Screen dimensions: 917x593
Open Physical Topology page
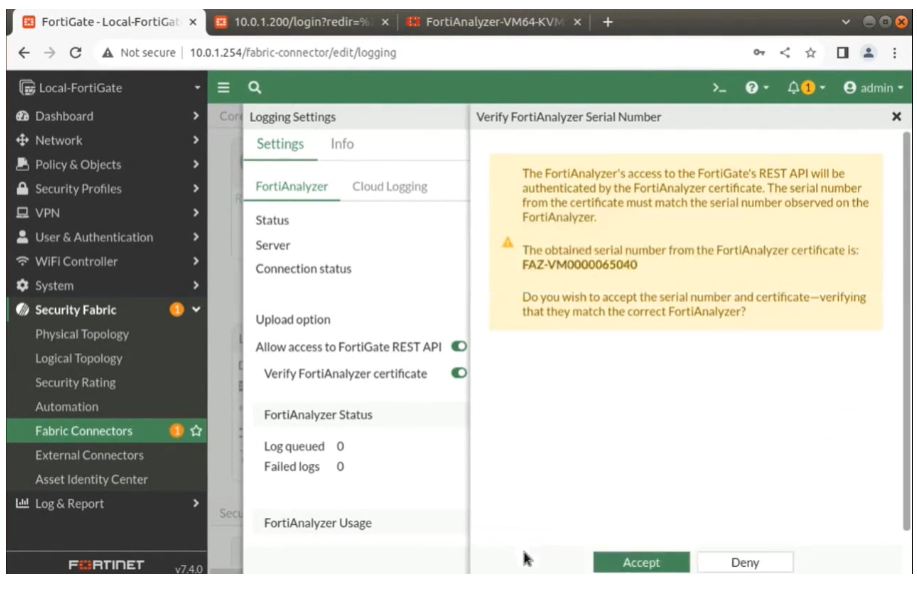(82, 334)
